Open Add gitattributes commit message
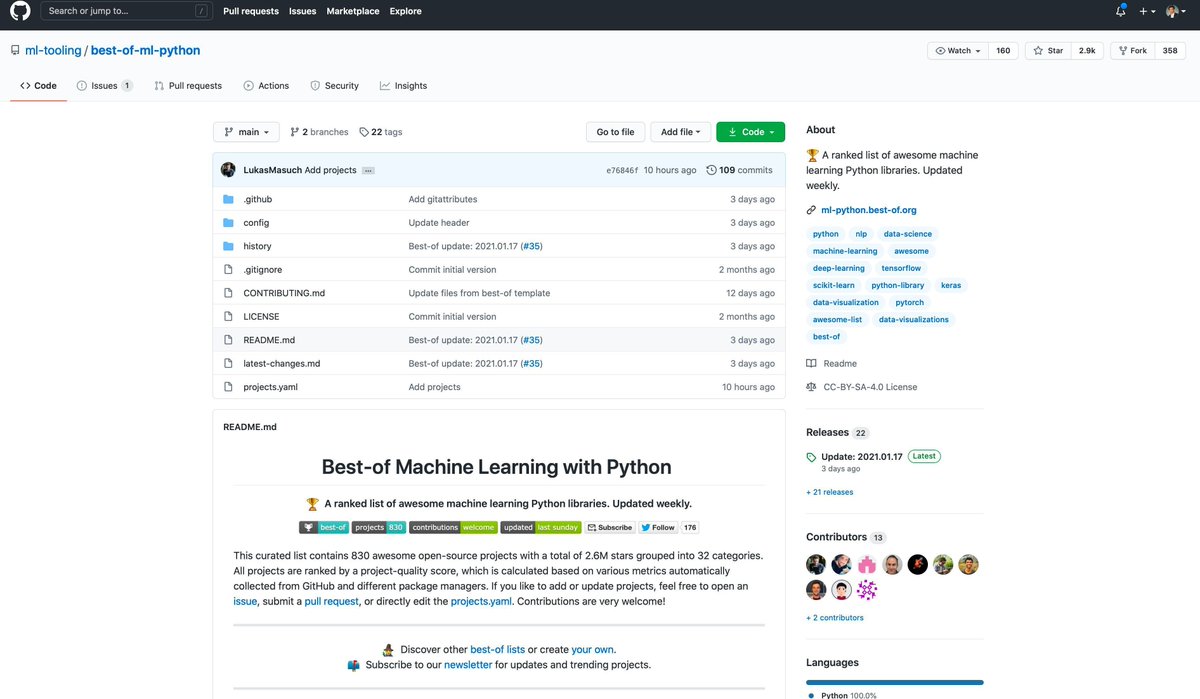 (x=443, y=199)
